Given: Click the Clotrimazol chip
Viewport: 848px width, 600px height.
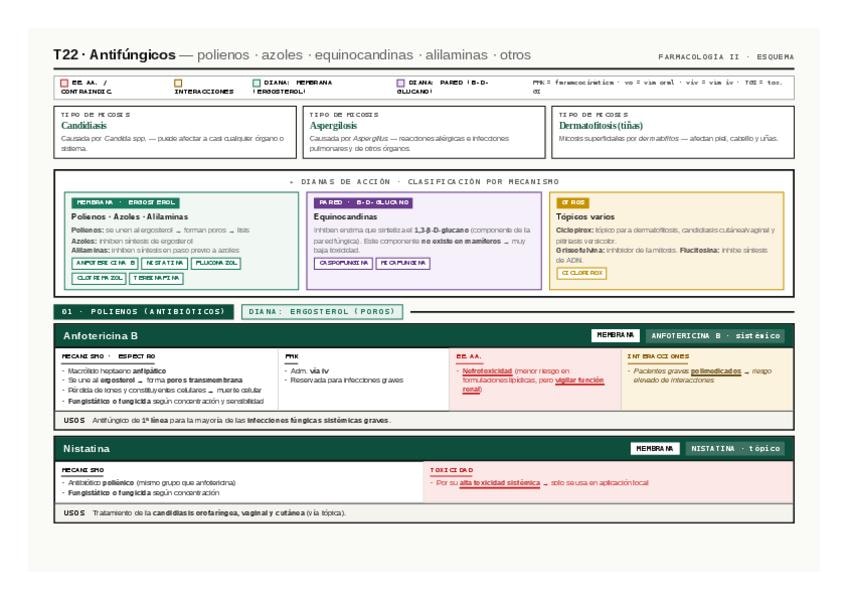Looking at the screenshot, I should tap(99, 279).
